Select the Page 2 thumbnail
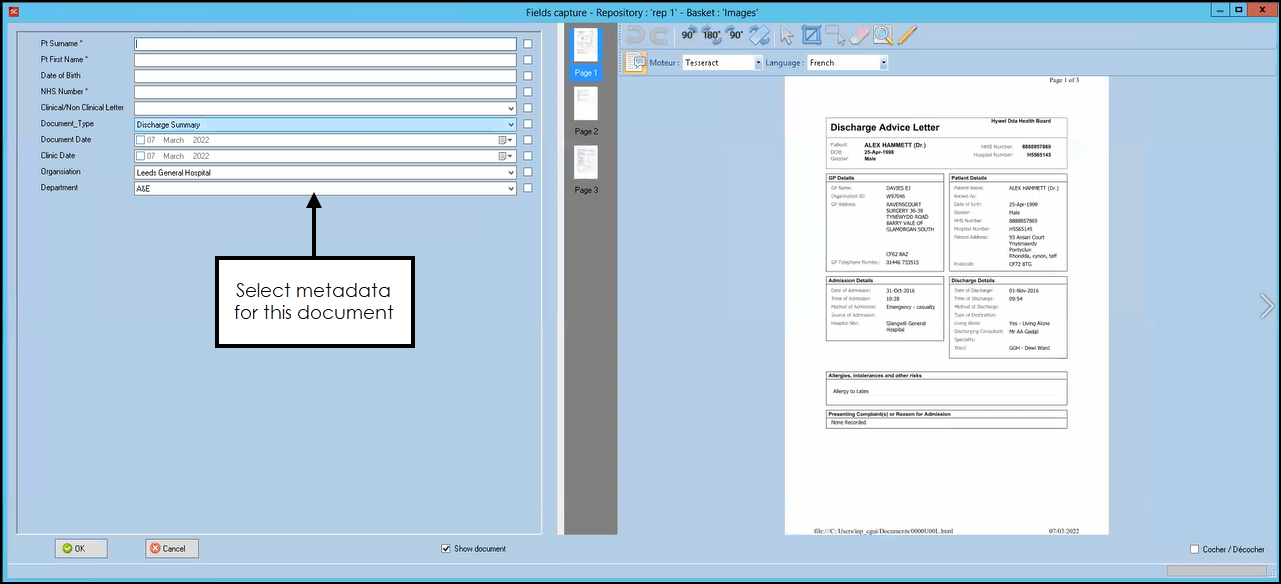 point(586,104)
